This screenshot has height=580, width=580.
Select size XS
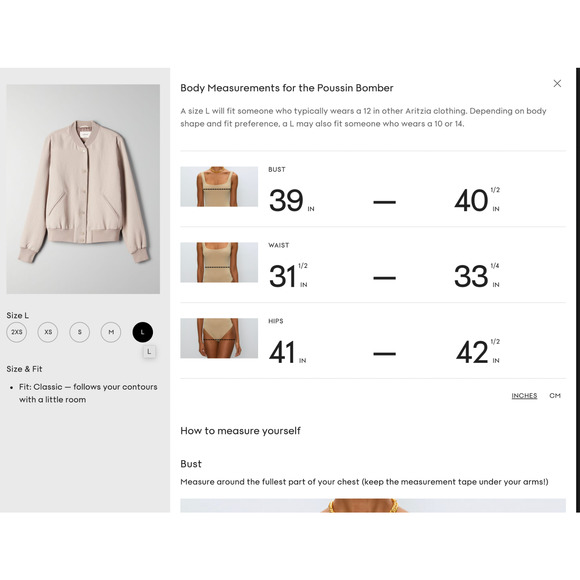pyautogui.click(x=48, y=332)
